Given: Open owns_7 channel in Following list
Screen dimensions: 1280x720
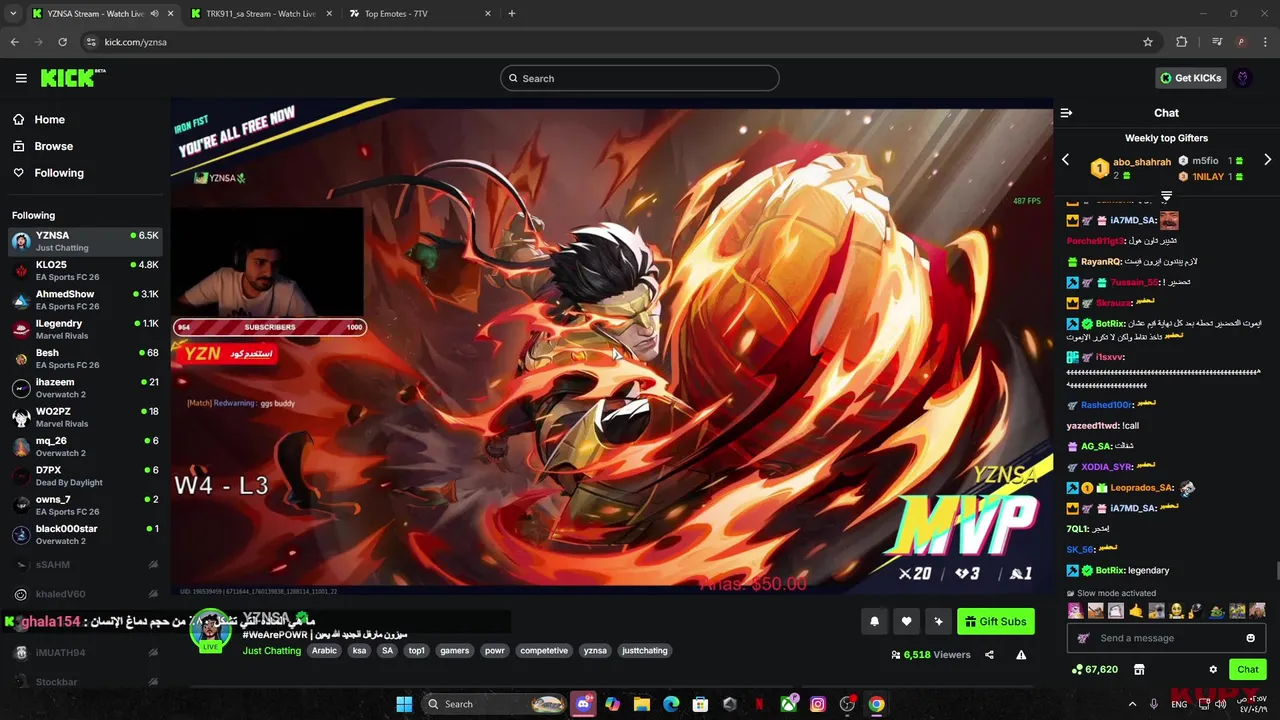Looking at the screenshot, I should (x=85, y=505).
